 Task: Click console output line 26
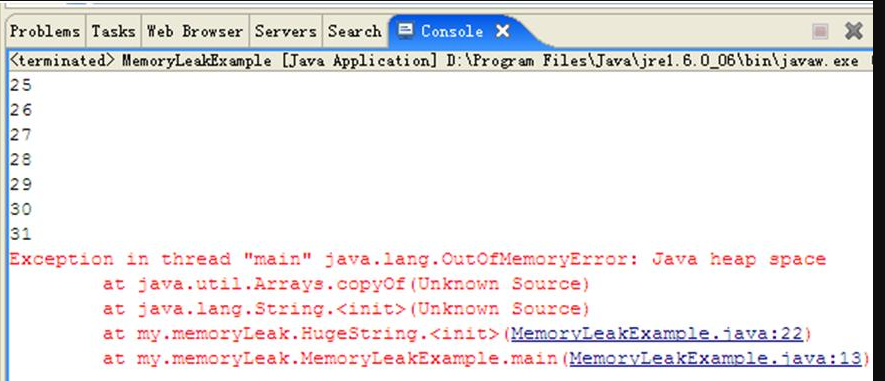click(x=21, y=110)
